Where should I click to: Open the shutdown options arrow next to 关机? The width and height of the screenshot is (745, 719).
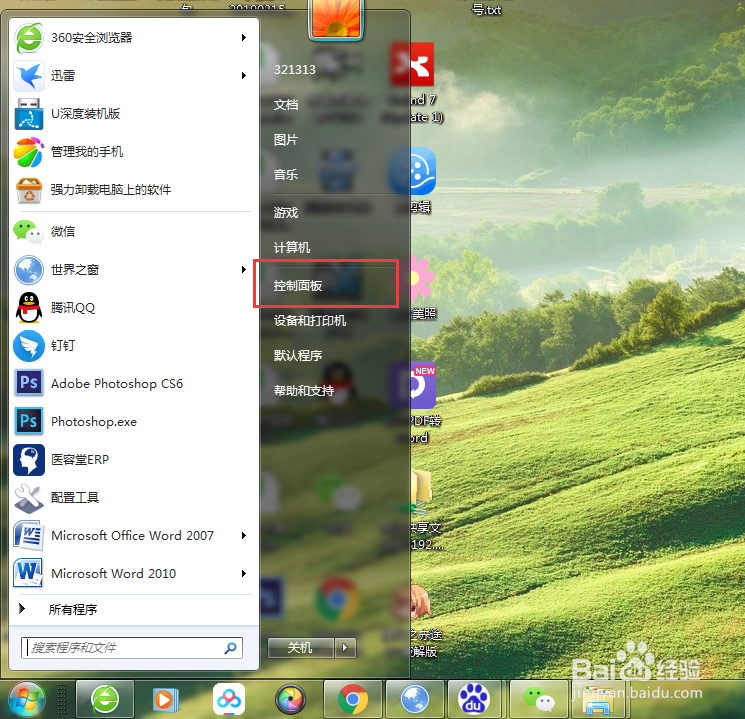pos(345,647)
